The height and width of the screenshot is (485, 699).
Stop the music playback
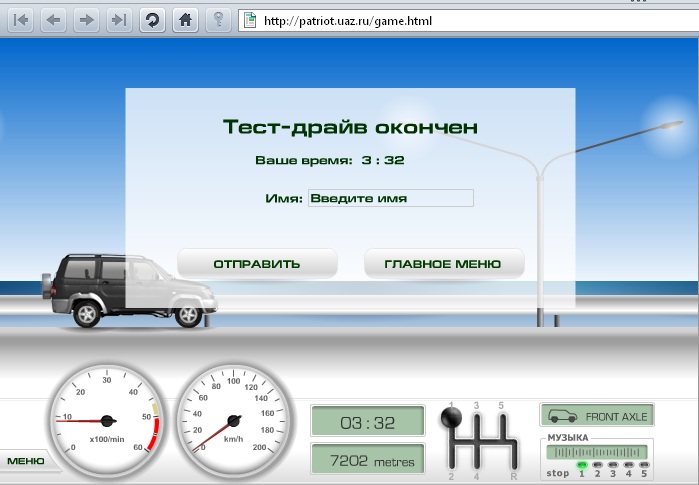point(557,472)
